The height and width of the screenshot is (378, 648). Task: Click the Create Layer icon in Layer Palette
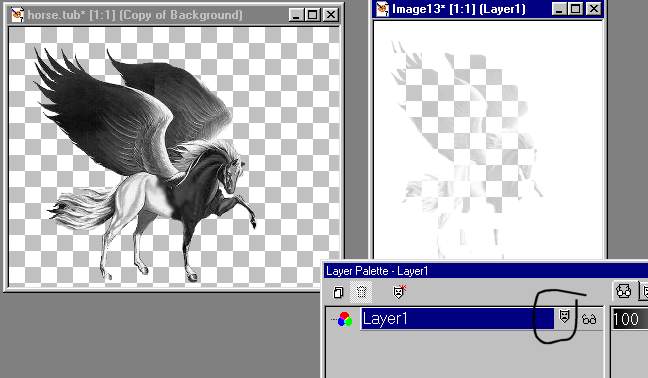[x=338, y=292]
